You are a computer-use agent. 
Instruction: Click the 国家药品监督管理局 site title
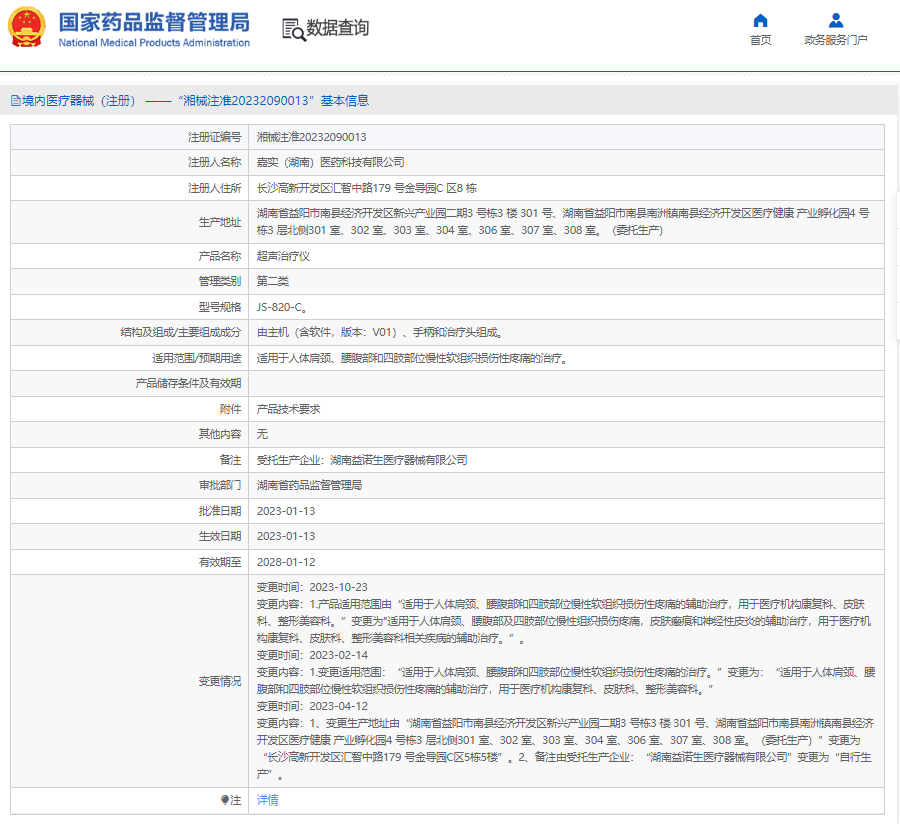154,22
